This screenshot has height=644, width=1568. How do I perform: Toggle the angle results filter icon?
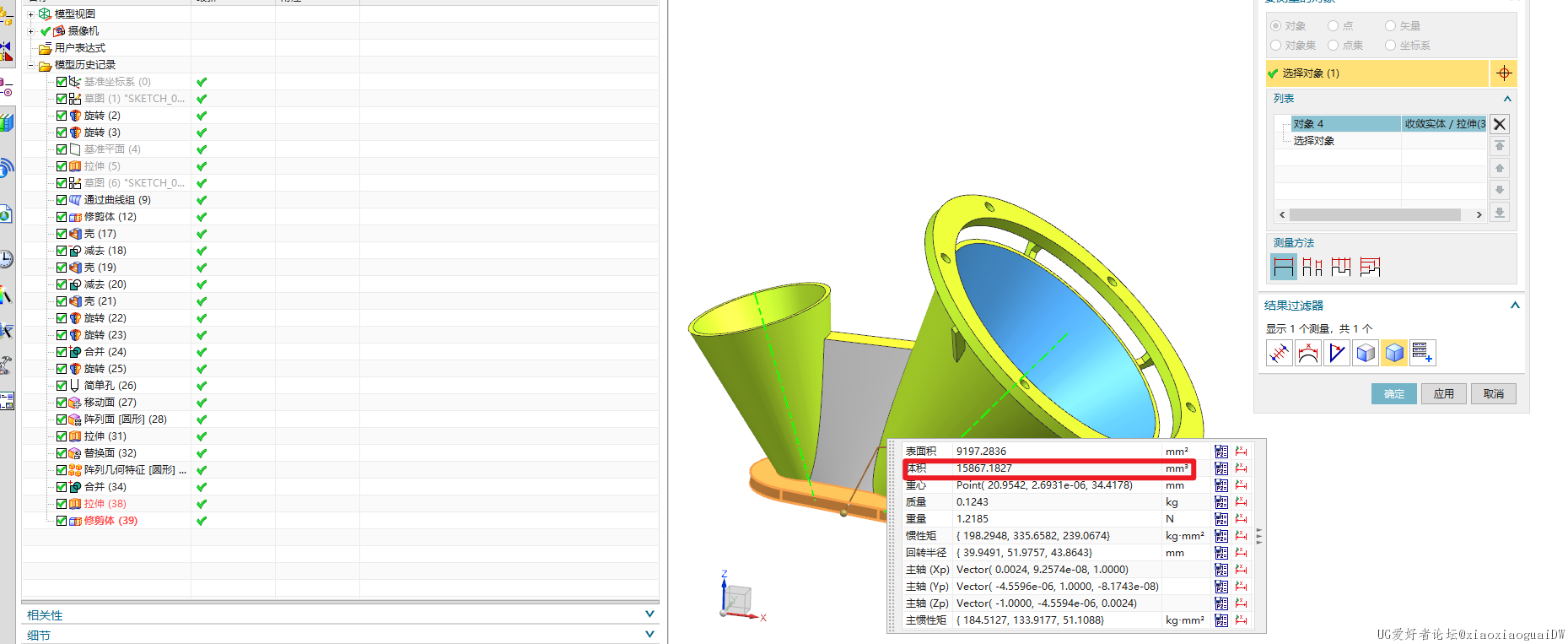coord(1337,353)
